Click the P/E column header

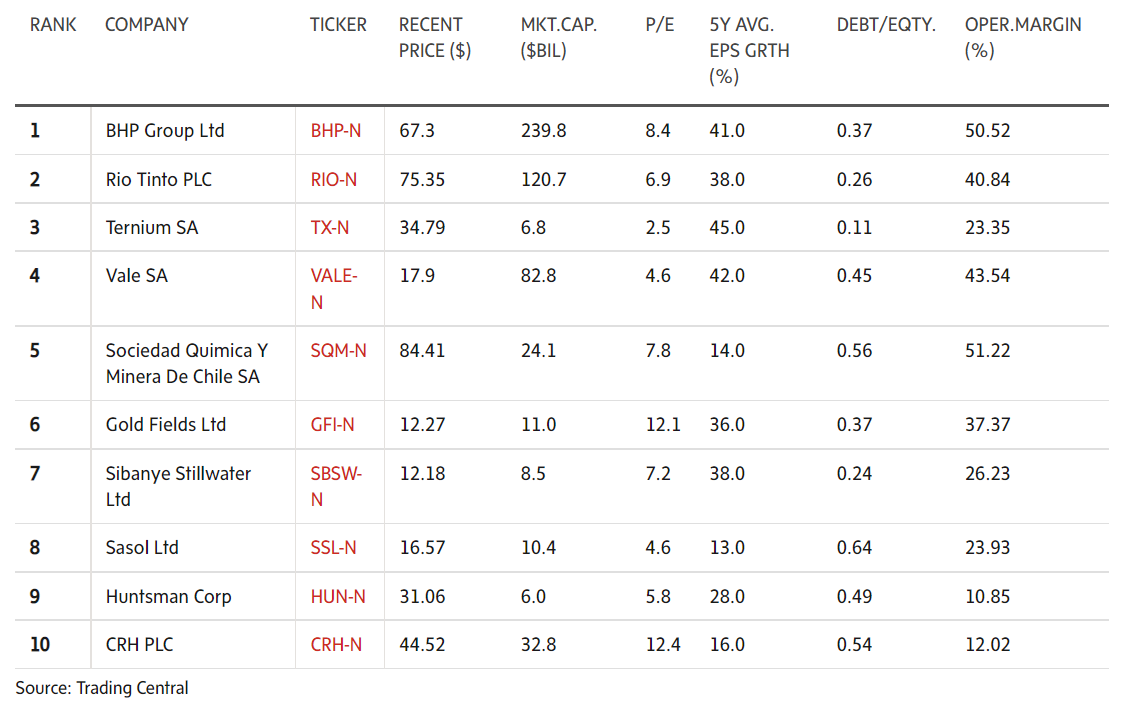pyautogui.click(x=660, y=25)
